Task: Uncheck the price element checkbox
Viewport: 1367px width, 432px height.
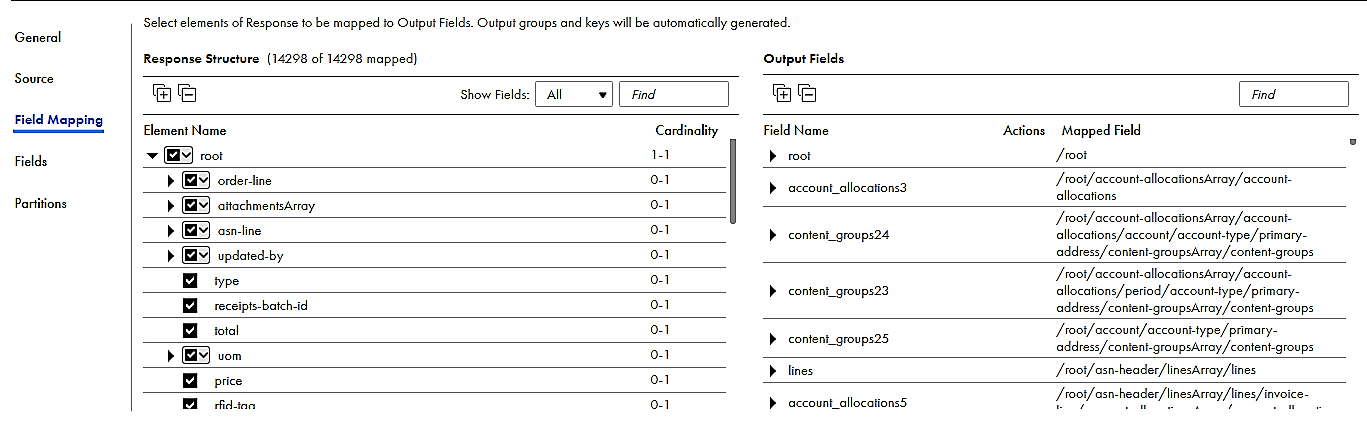Action: [190, 380]
